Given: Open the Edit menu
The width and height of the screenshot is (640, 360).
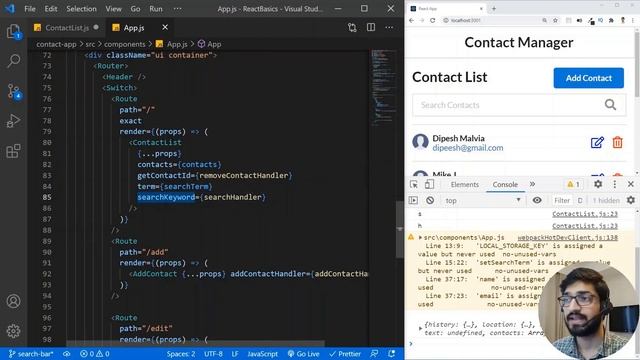Looking at the screenshot, I should pos(51,9).
